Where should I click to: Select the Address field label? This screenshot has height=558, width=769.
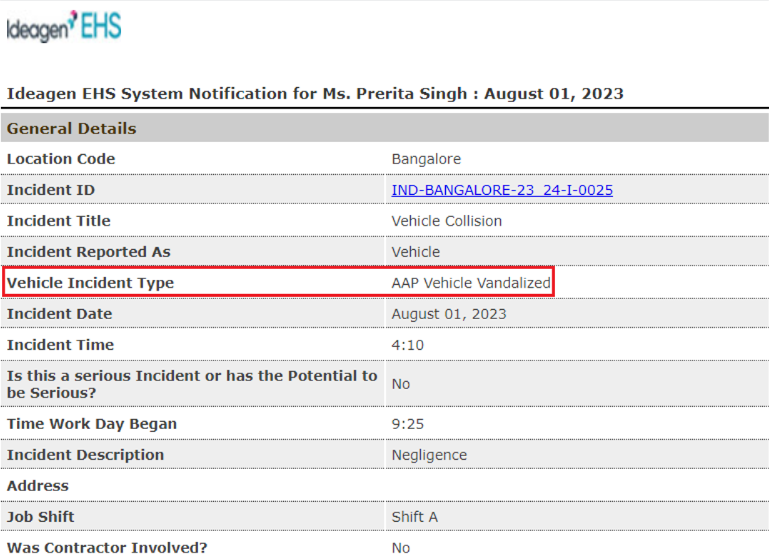click(38, 486)
